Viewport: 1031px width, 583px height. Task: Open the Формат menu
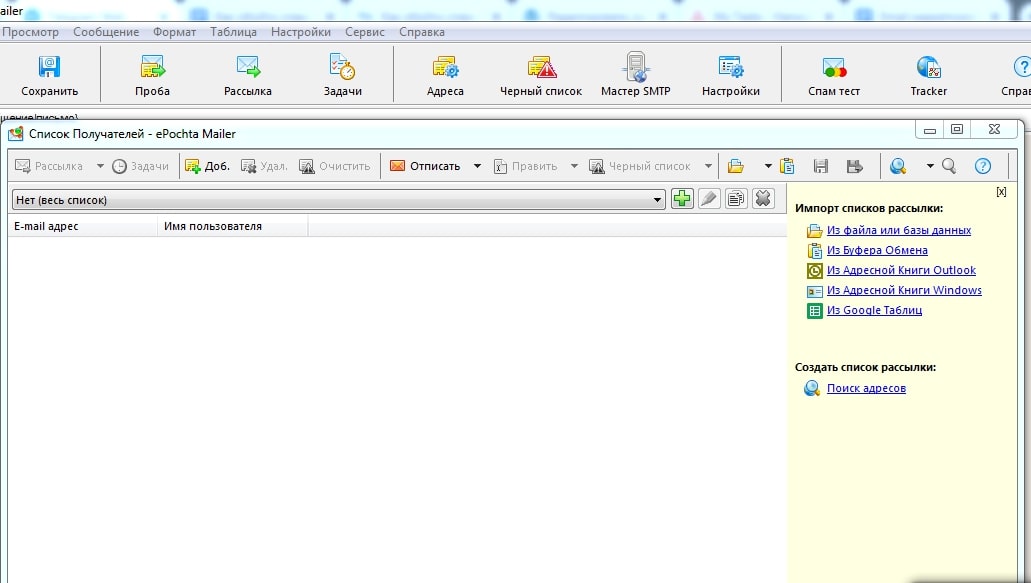(174, 32)
